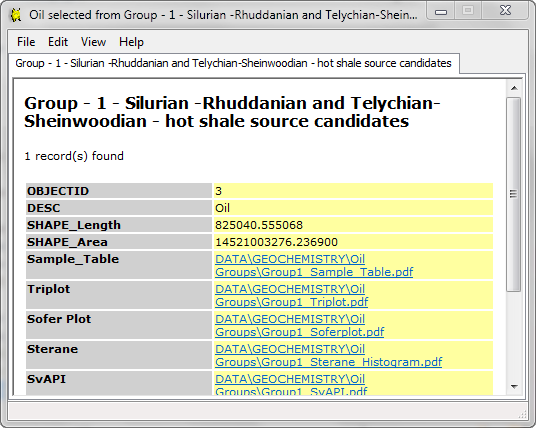Select the Group - 1 Silurian hot shale tab
Screen dimensions: 536x428
[233, 63]
